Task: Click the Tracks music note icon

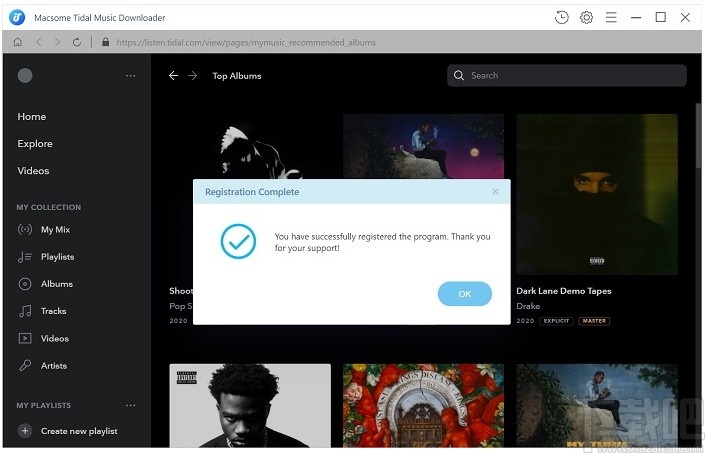Action: click(25, 311)
